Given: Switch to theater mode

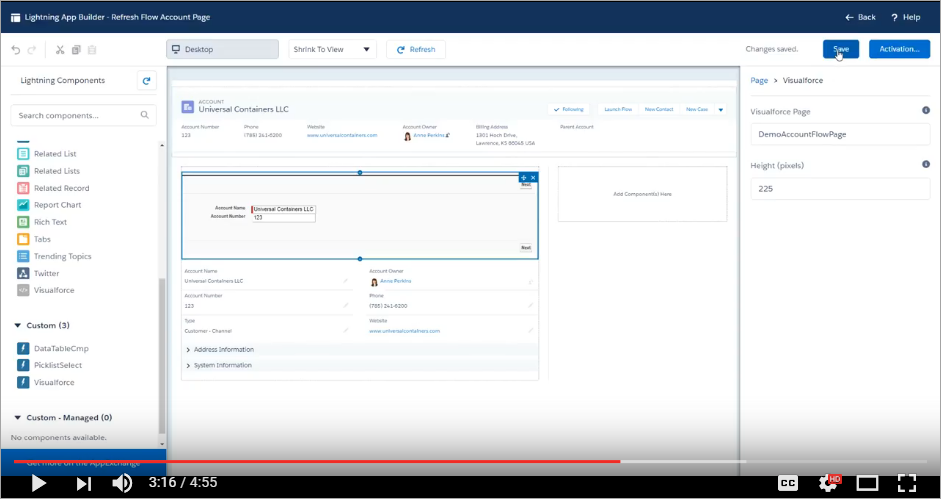Looking at the screenshot, I should (867, 483).
